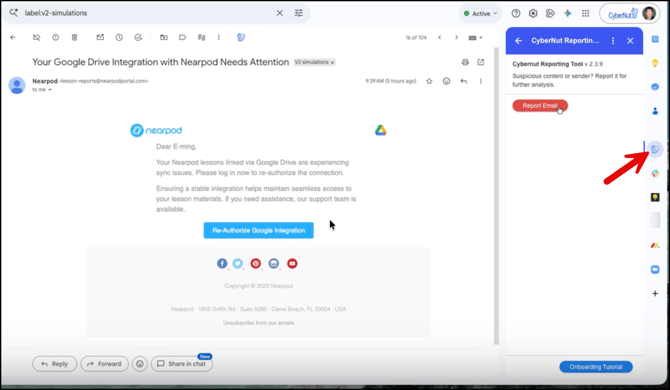Add email to Tasks

(x=138, y=38)
